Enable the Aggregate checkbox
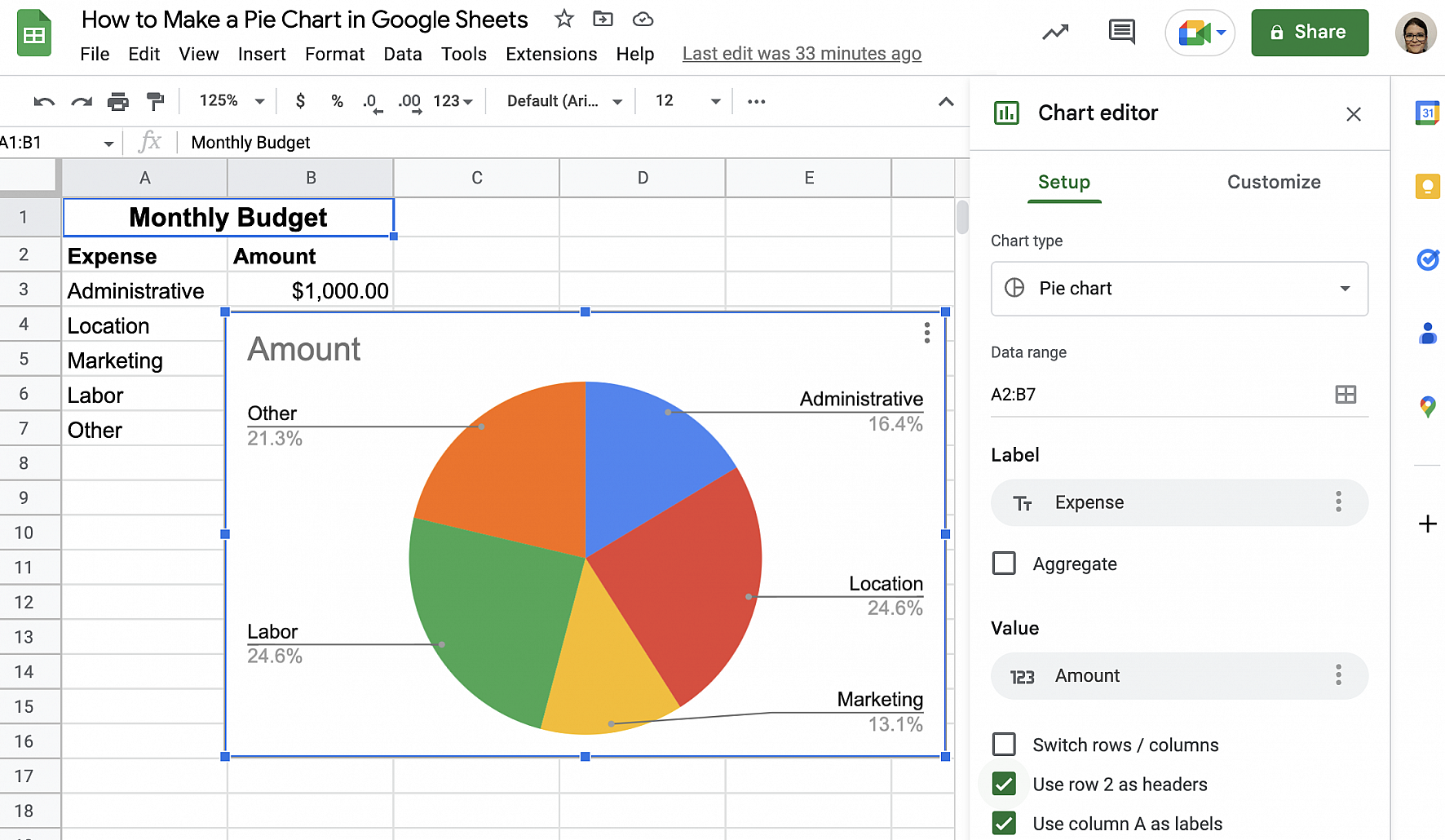This screenshot has height=840, width=1445. click(1004, 564)
